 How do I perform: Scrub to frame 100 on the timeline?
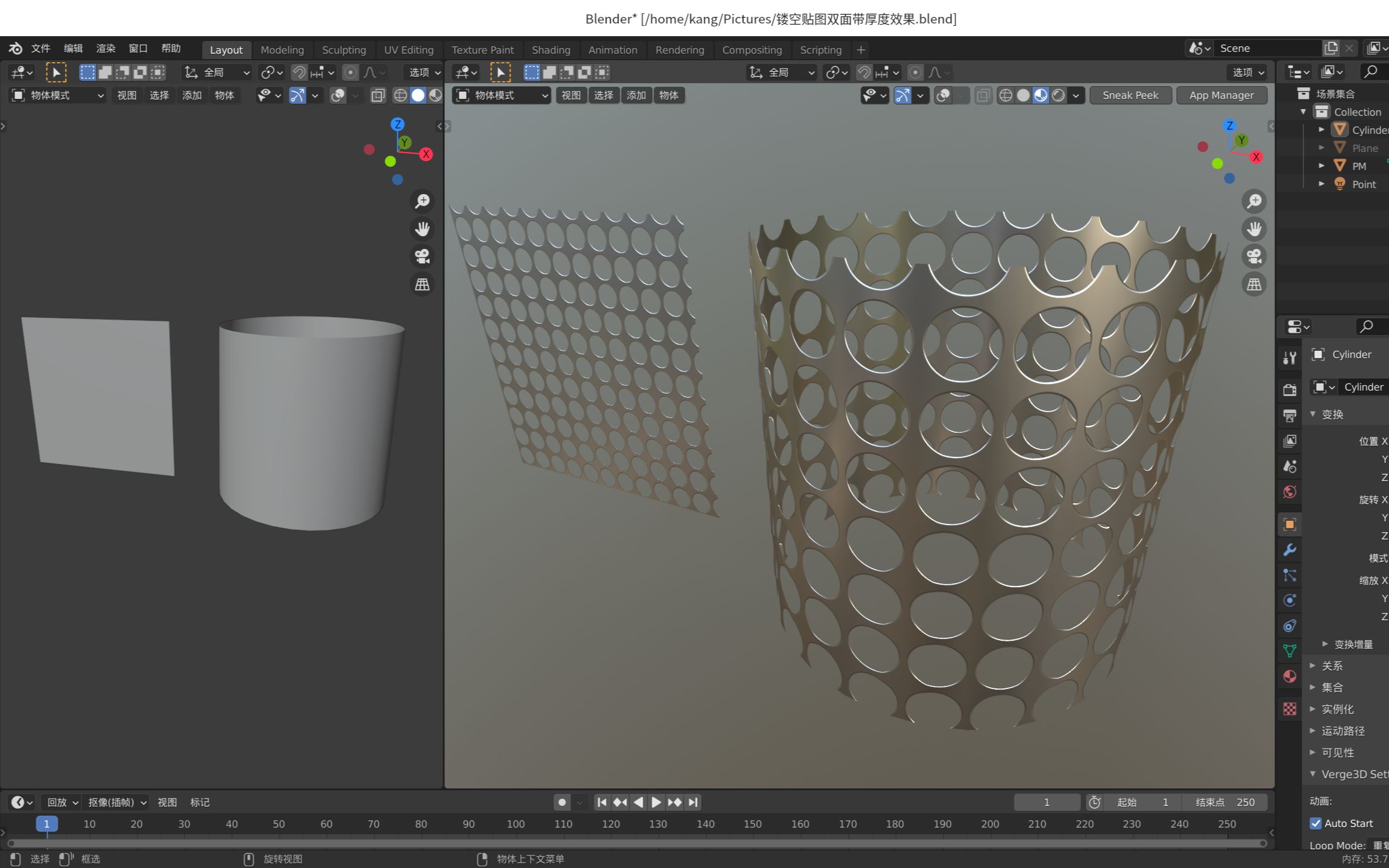pos(515,824)
